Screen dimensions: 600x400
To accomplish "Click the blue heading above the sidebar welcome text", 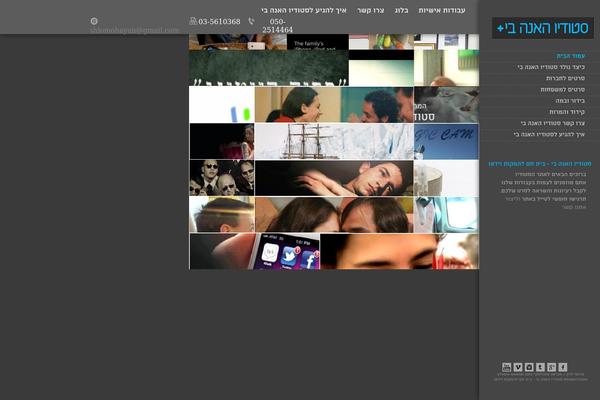I will pos(540,164).
